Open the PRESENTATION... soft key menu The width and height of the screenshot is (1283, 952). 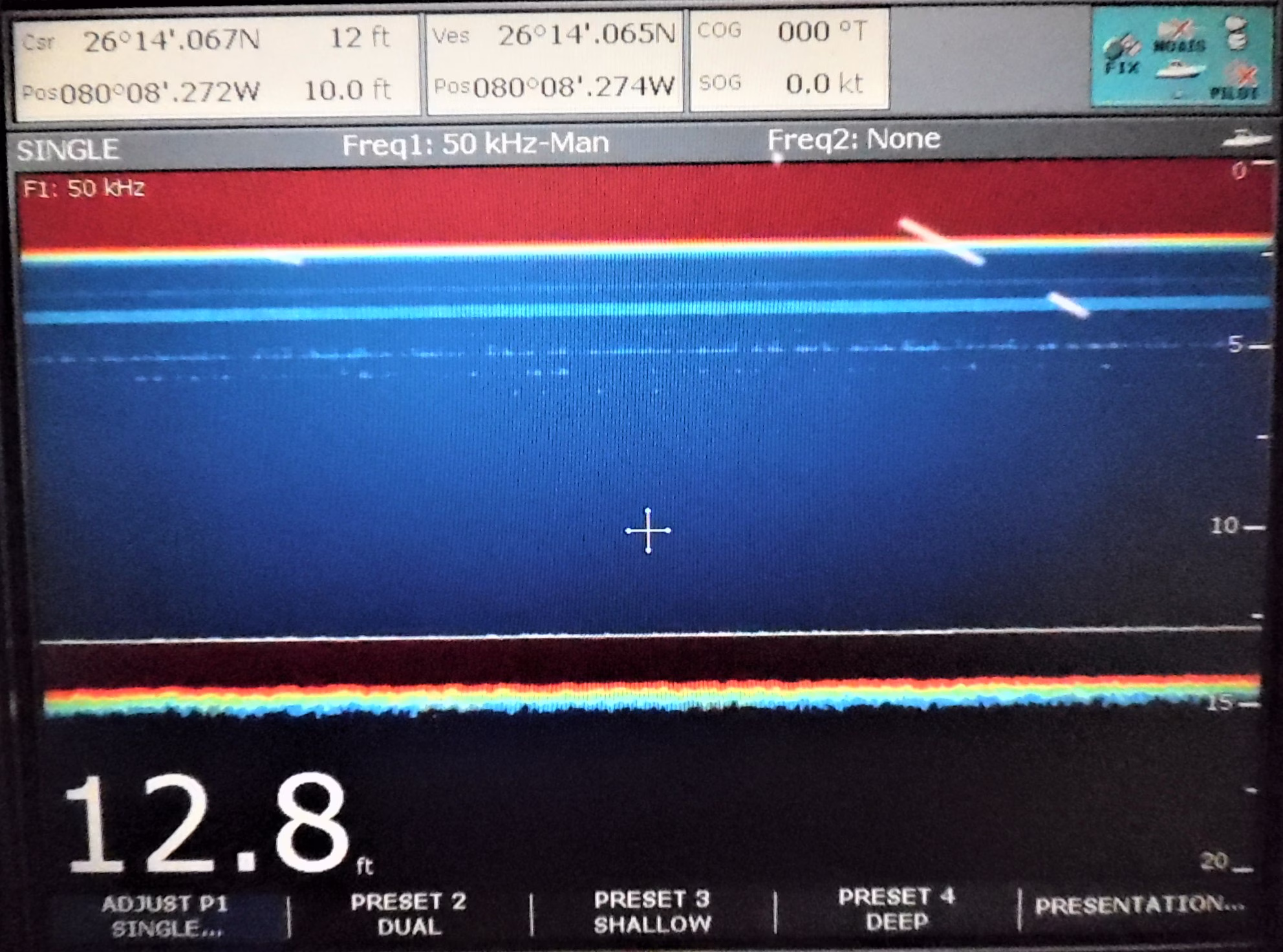[1139, 905]
